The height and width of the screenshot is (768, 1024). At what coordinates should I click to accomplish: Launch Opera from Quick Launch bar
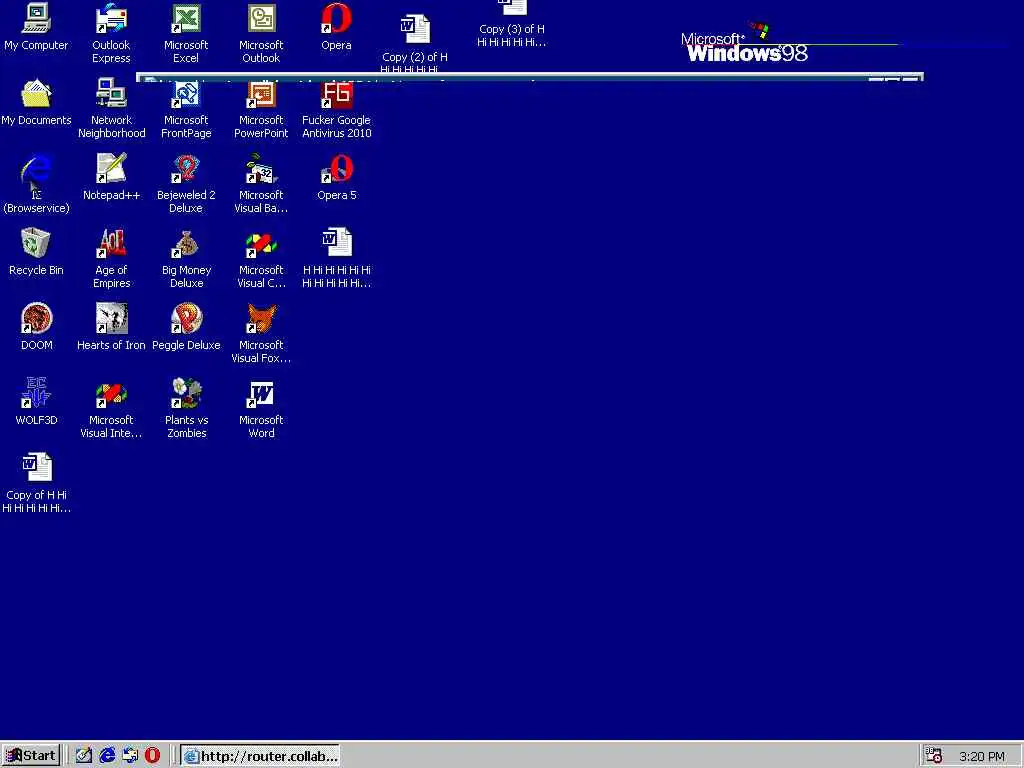tap(152, 756)
